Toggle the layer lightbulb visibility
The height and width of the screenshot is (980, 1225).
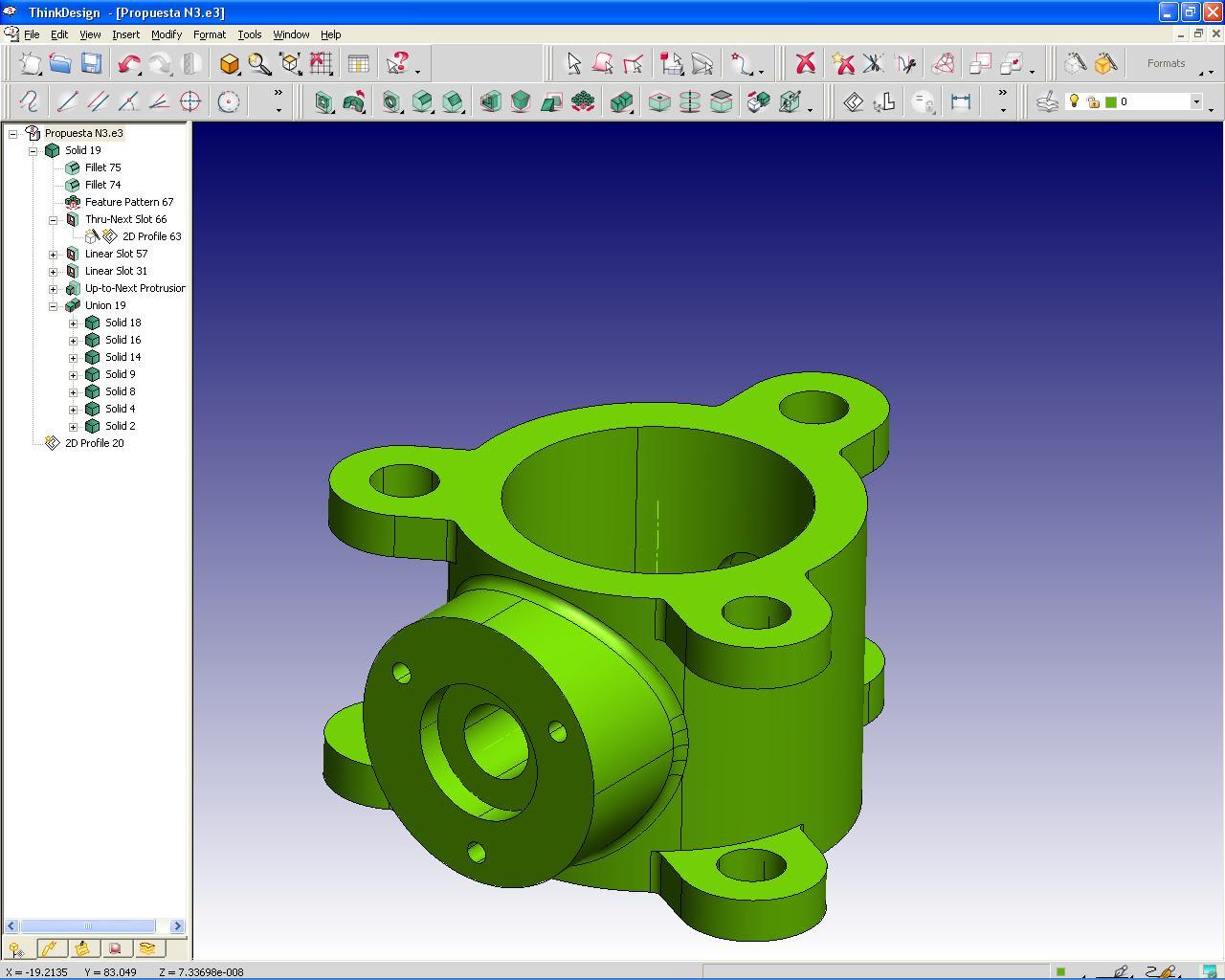(1074, 101)
